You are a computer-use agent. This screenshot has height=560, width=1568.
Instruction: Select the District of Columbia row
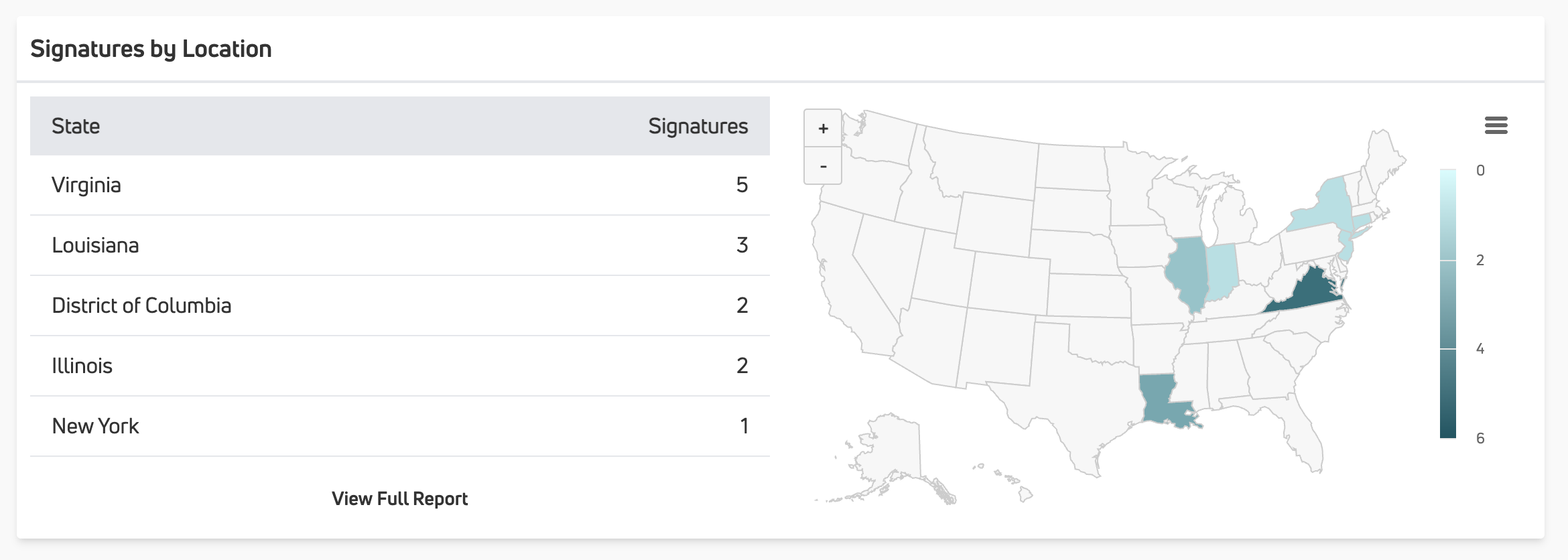point(400,305)
